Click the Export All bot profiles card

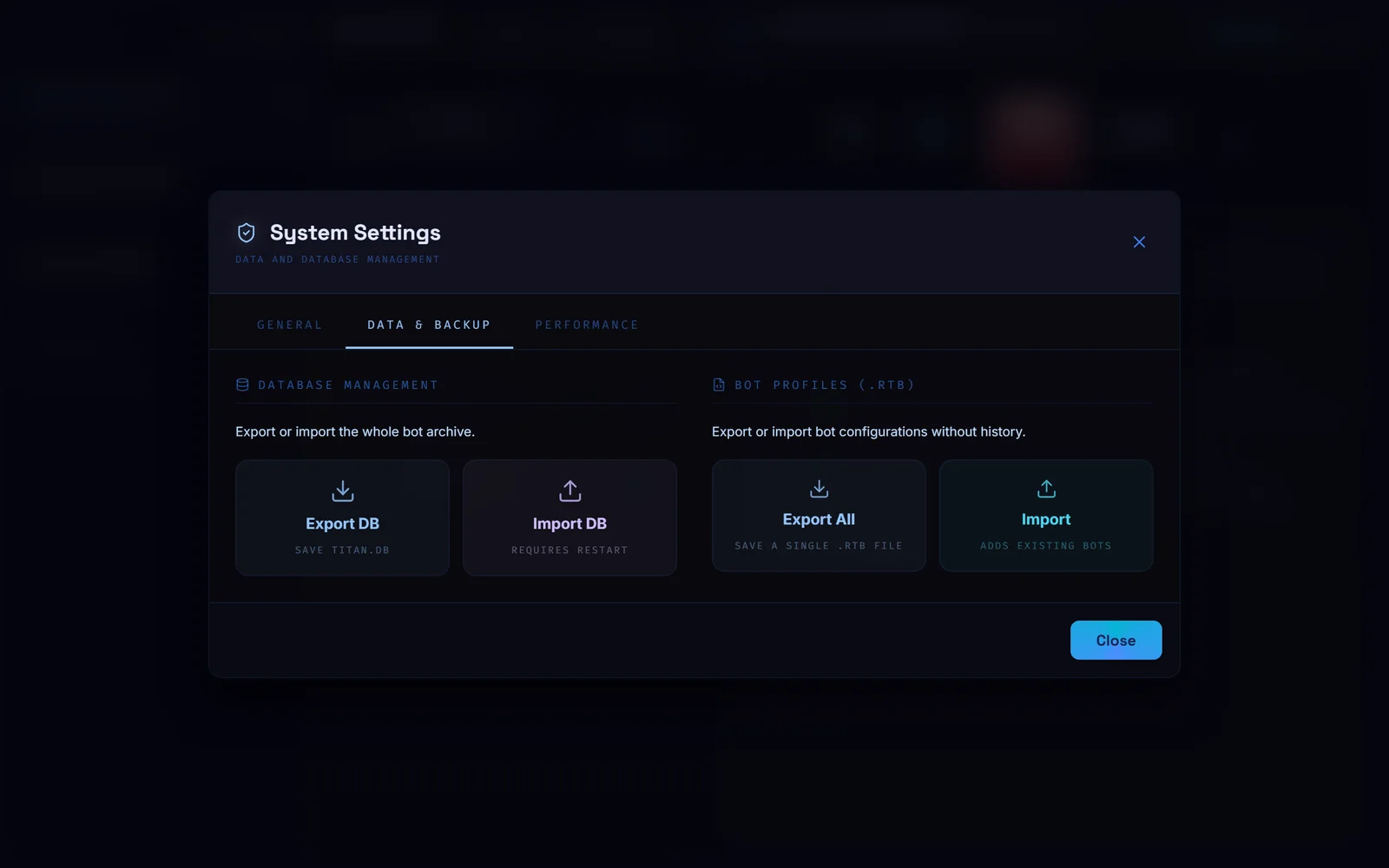(819, 516)
